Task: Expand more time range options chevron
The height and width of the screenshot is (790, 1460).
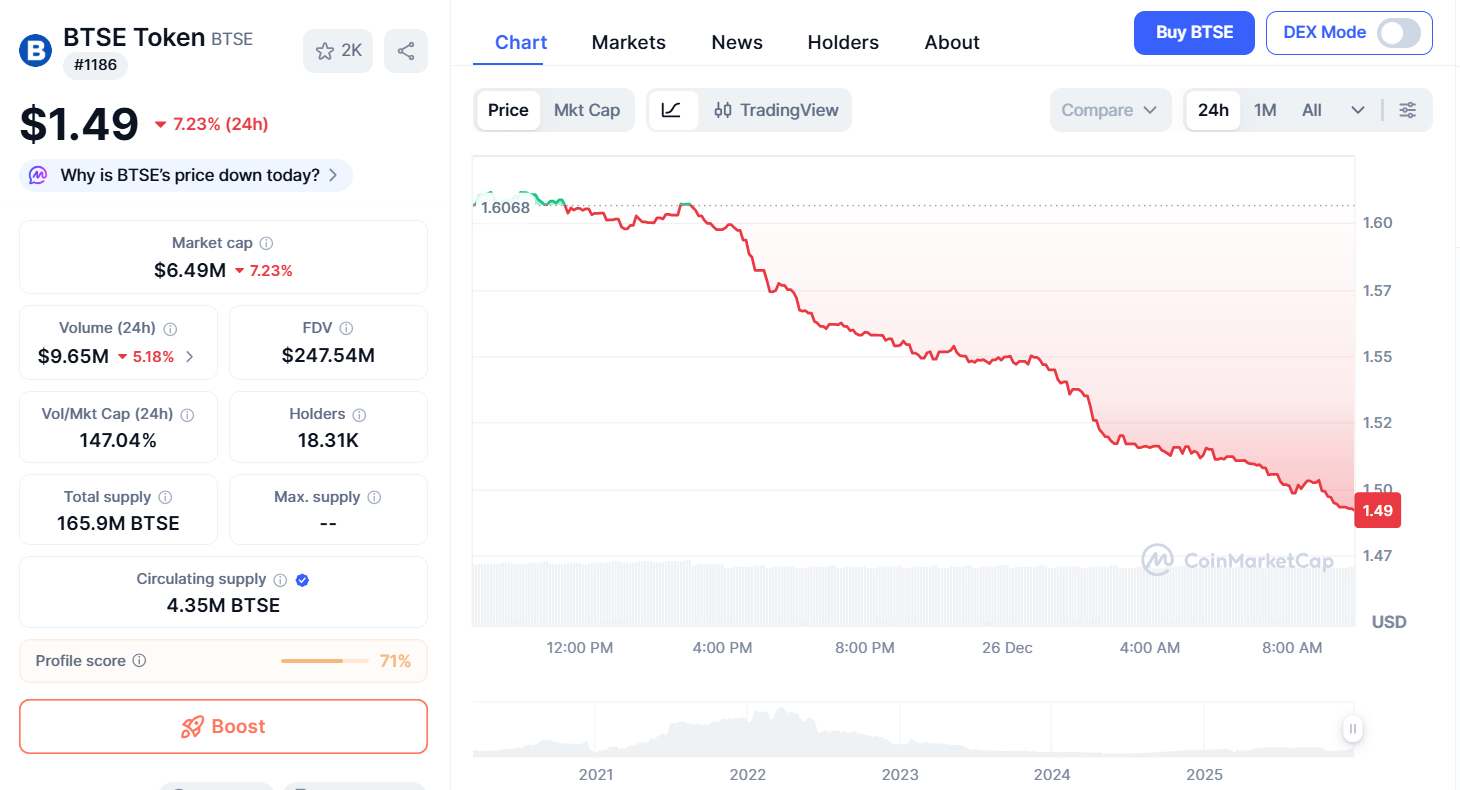Action: [x=1357, y=110]
